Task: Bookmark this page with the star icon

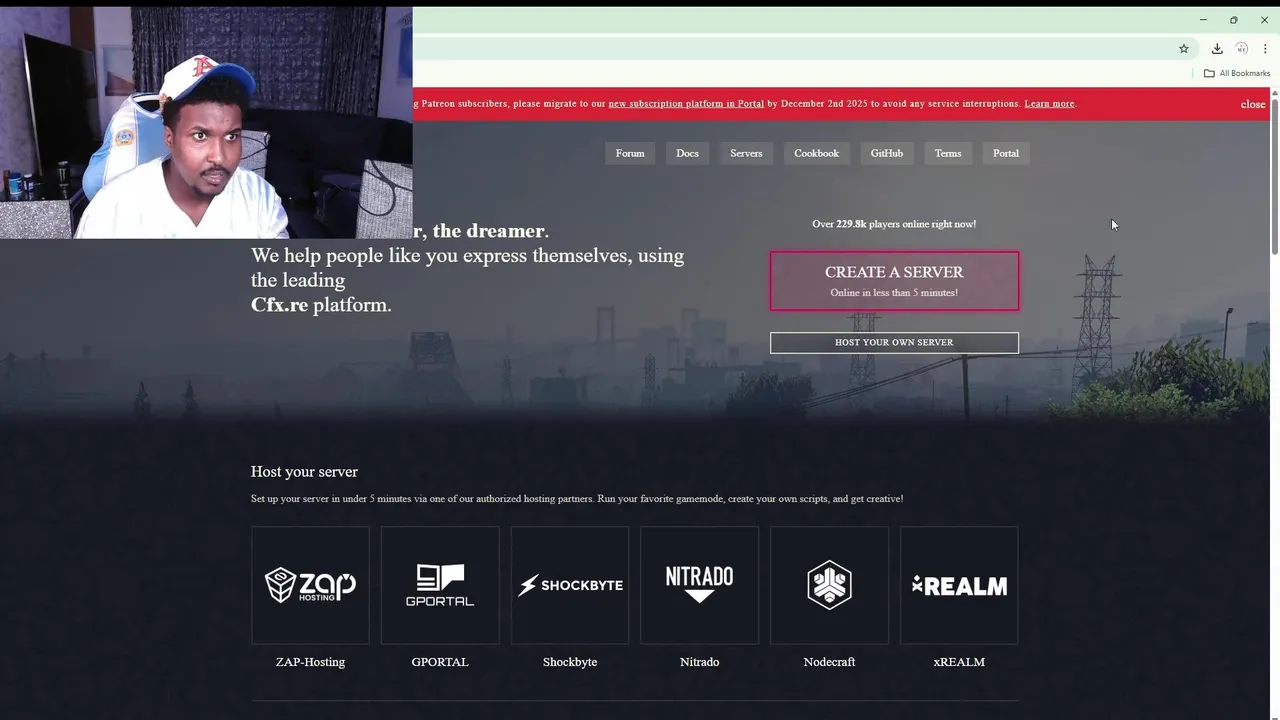Action: (x=1184, y=48)
